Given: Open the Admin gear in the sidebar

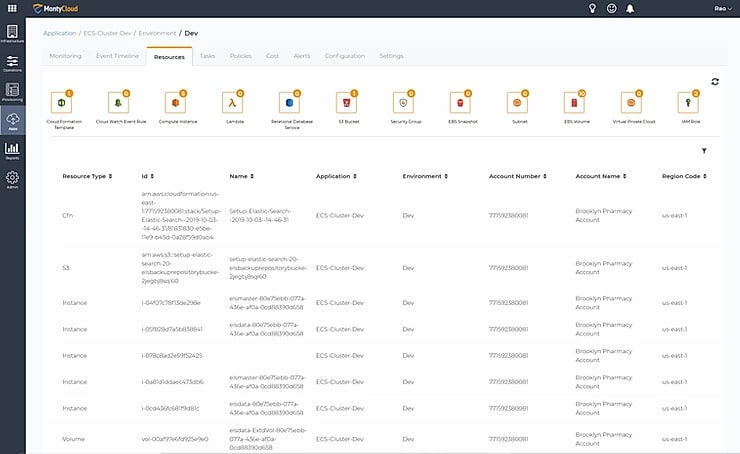Looking at the screenshot, I should pos(13,181).
